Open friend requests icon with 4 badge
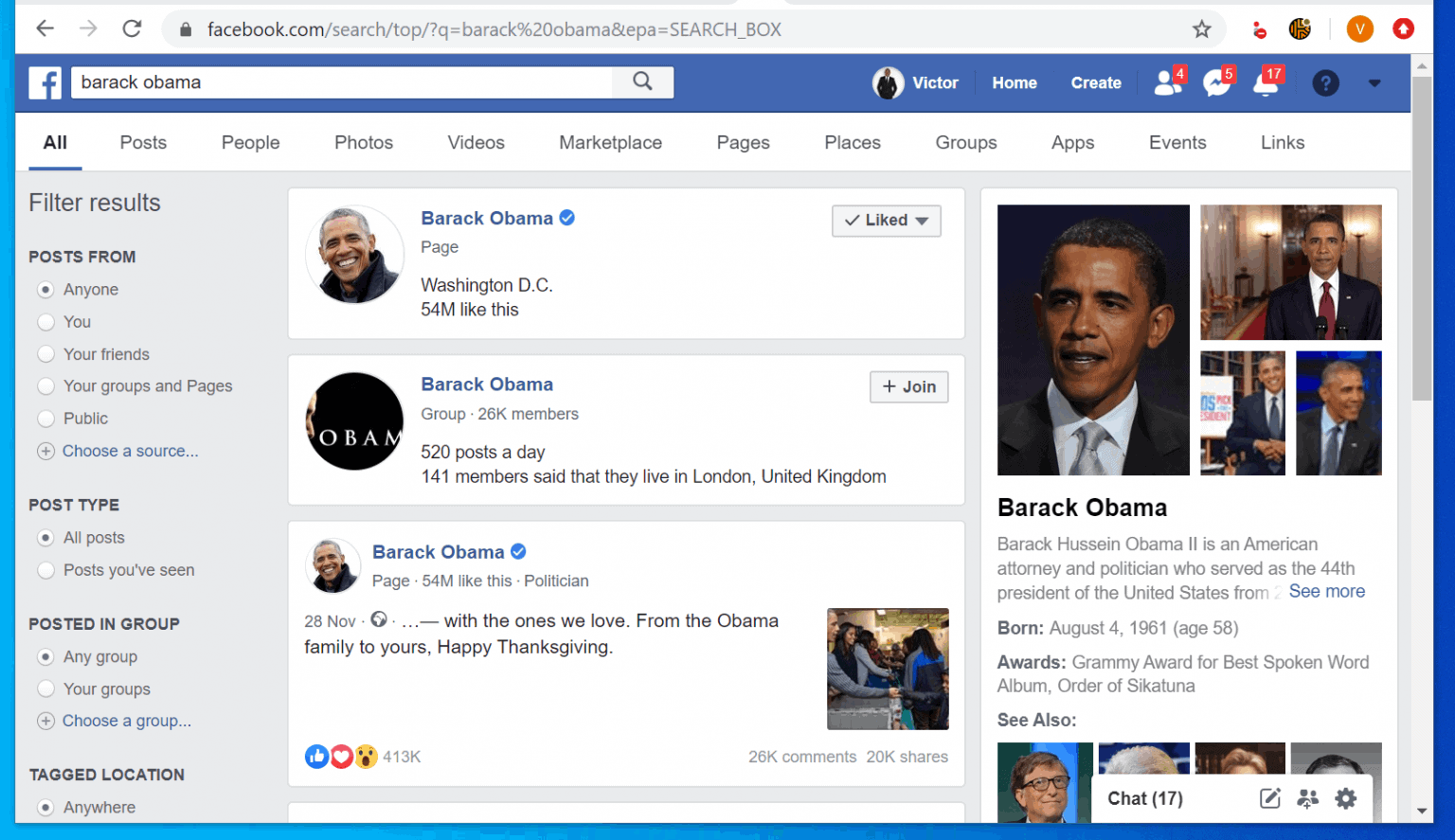The height and width of the screenshot is (840, 1455). (1168, 82)
